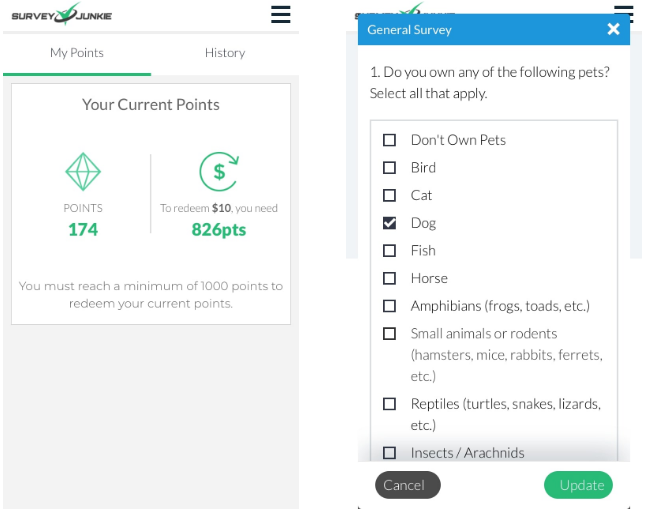Click the green diamond points icon

(83, 171)
